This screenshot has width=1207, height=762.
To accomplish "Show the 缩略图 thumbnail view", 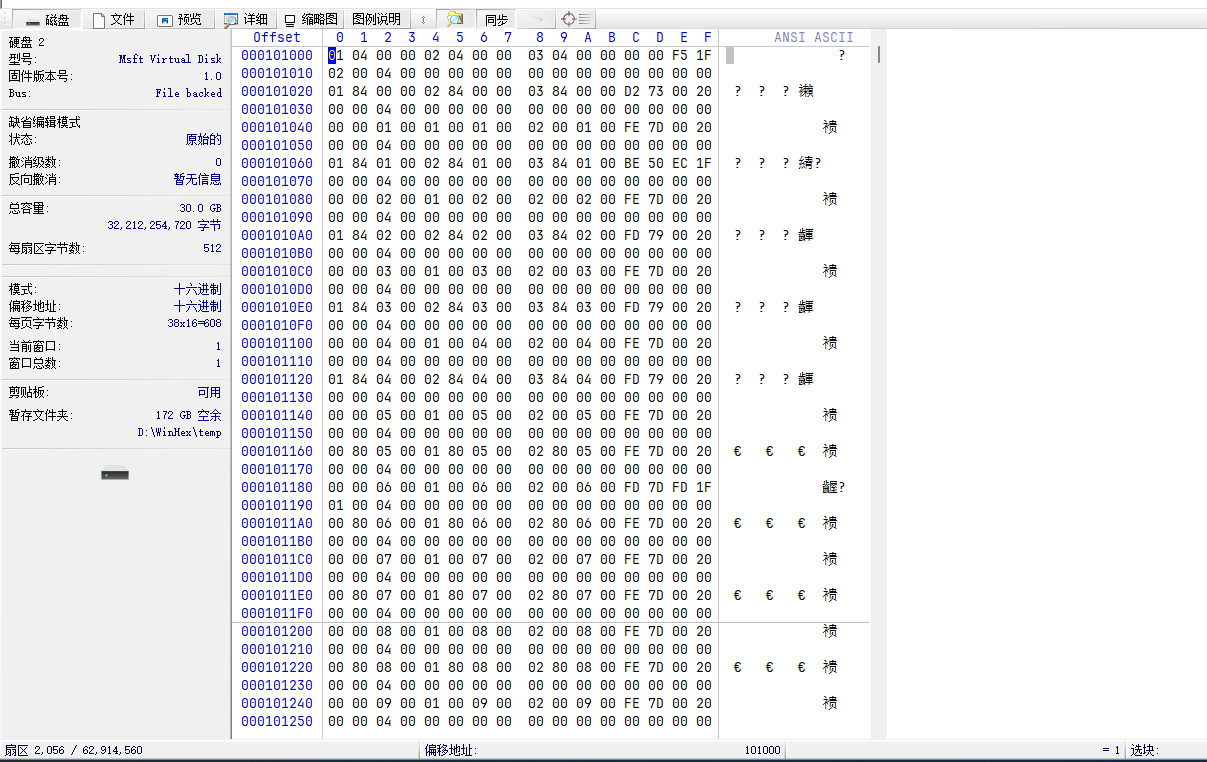I will [311, 19].
